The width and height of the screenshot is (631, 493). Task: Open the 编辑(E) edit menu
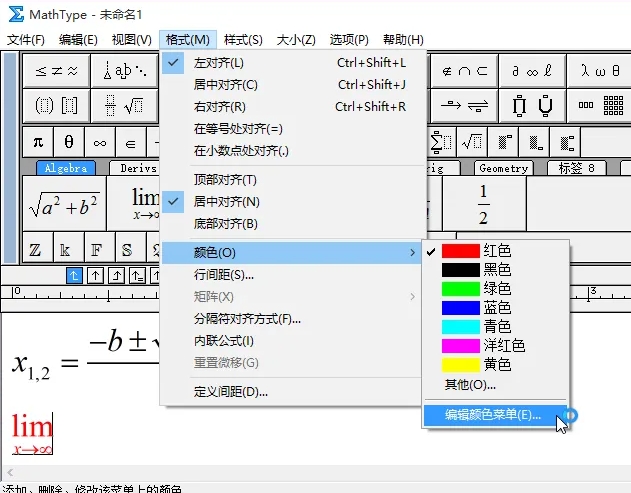(x=78, y=40)
